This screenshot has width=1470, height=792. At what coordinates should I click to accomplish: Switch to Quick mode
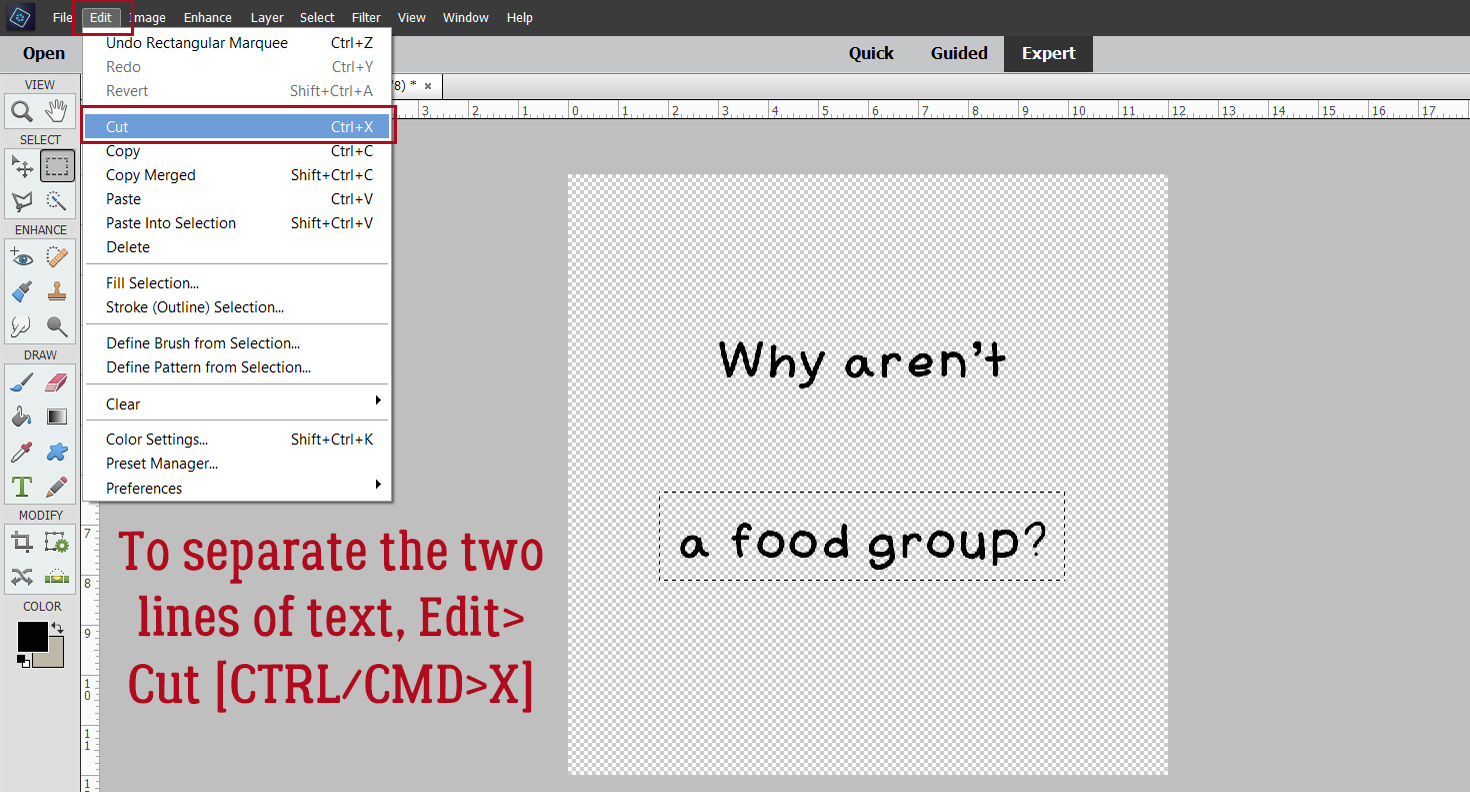tap(871, 54)
